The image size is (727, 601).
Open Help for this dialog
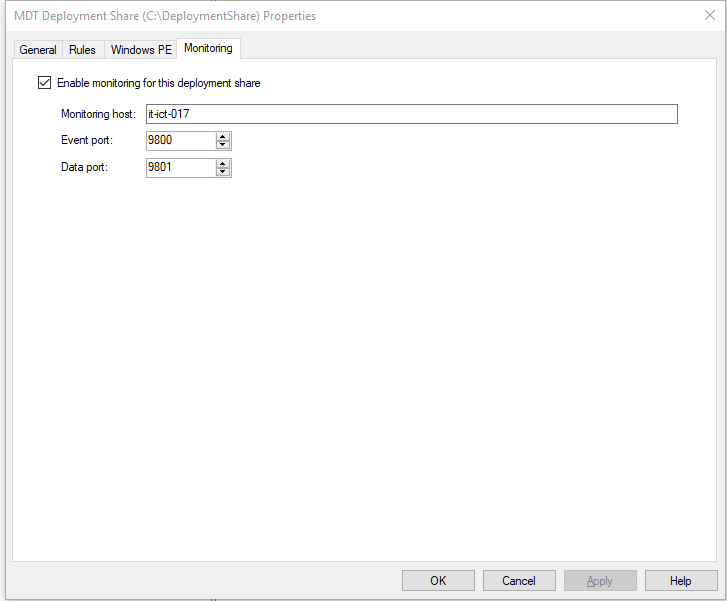(x=681, y=581)
